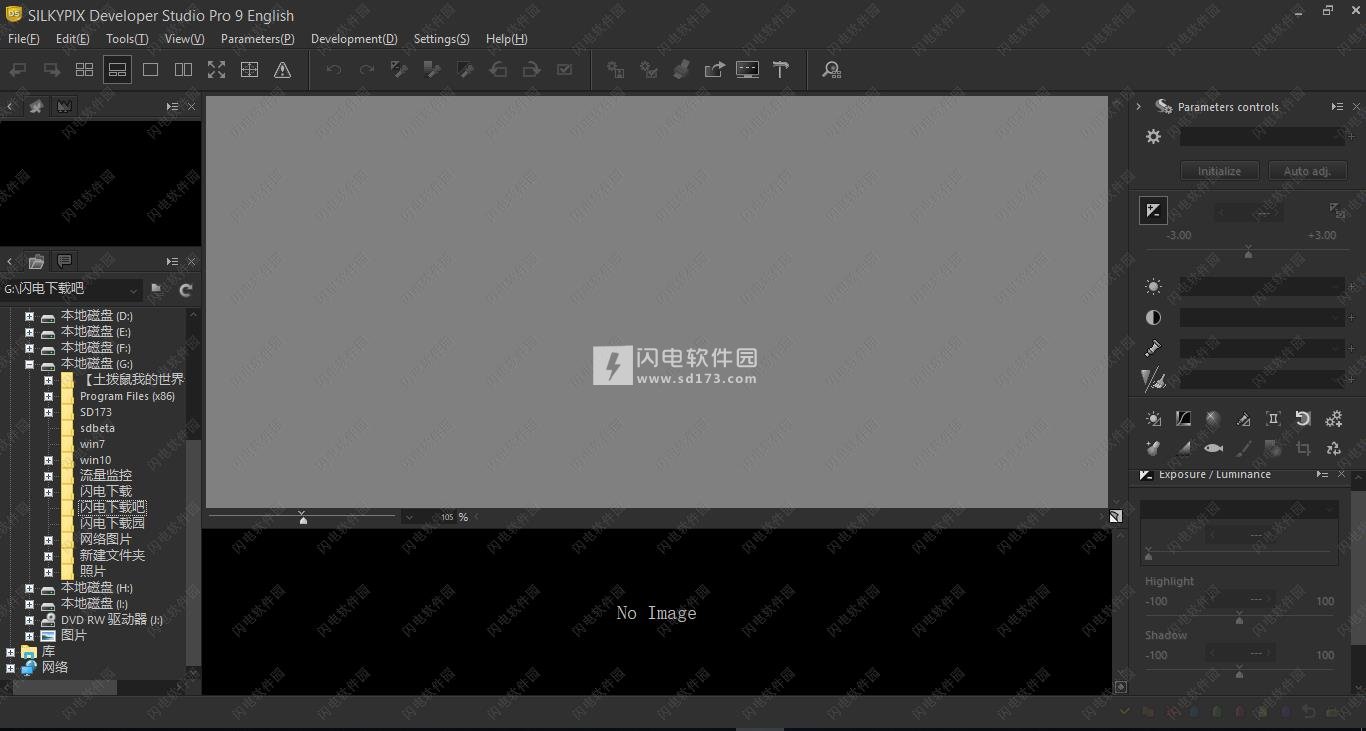Open the Tools menu

pyautogui.click(x=127, y=39)
